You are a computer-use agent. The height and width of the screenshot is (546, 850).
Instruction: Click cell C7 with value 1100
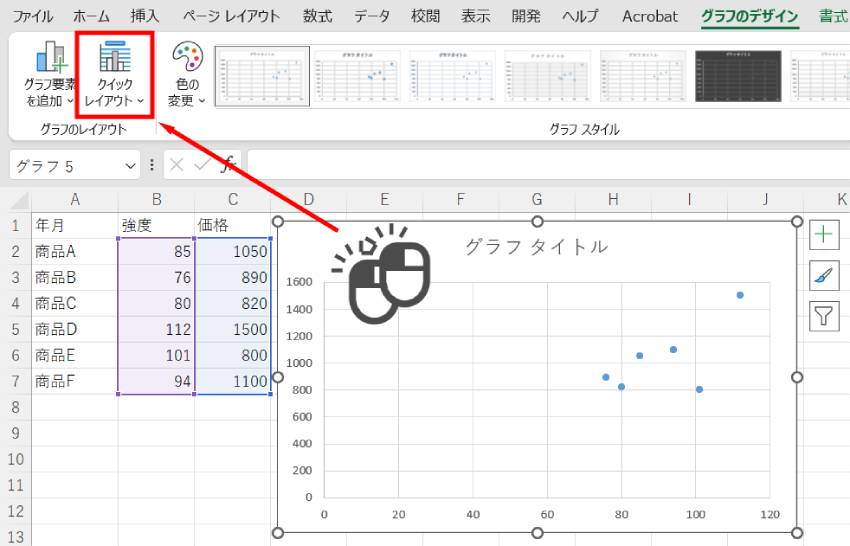pos(233,381)
